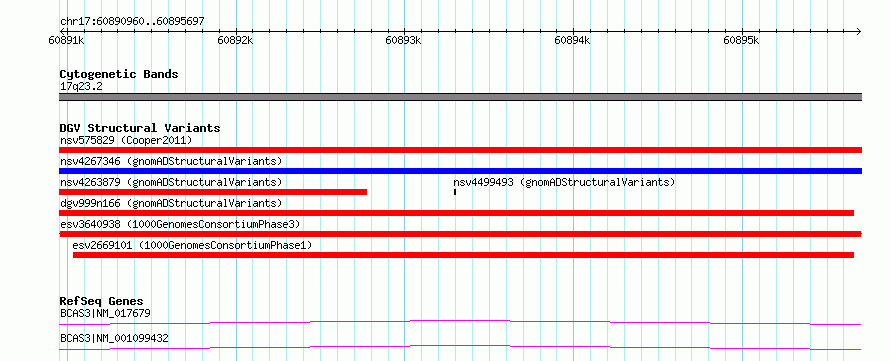Click the short nsv4263879 red variant bar

click(x=213, y=192)
